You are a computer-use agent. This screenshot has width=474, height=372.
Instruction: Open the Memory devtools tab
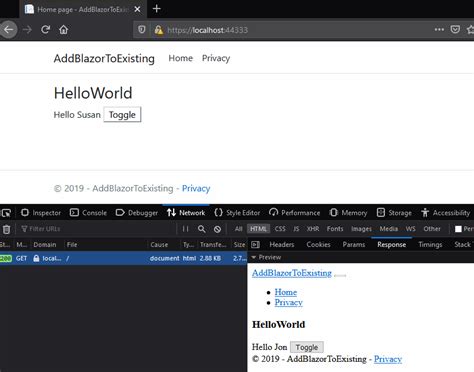(348, 213)
